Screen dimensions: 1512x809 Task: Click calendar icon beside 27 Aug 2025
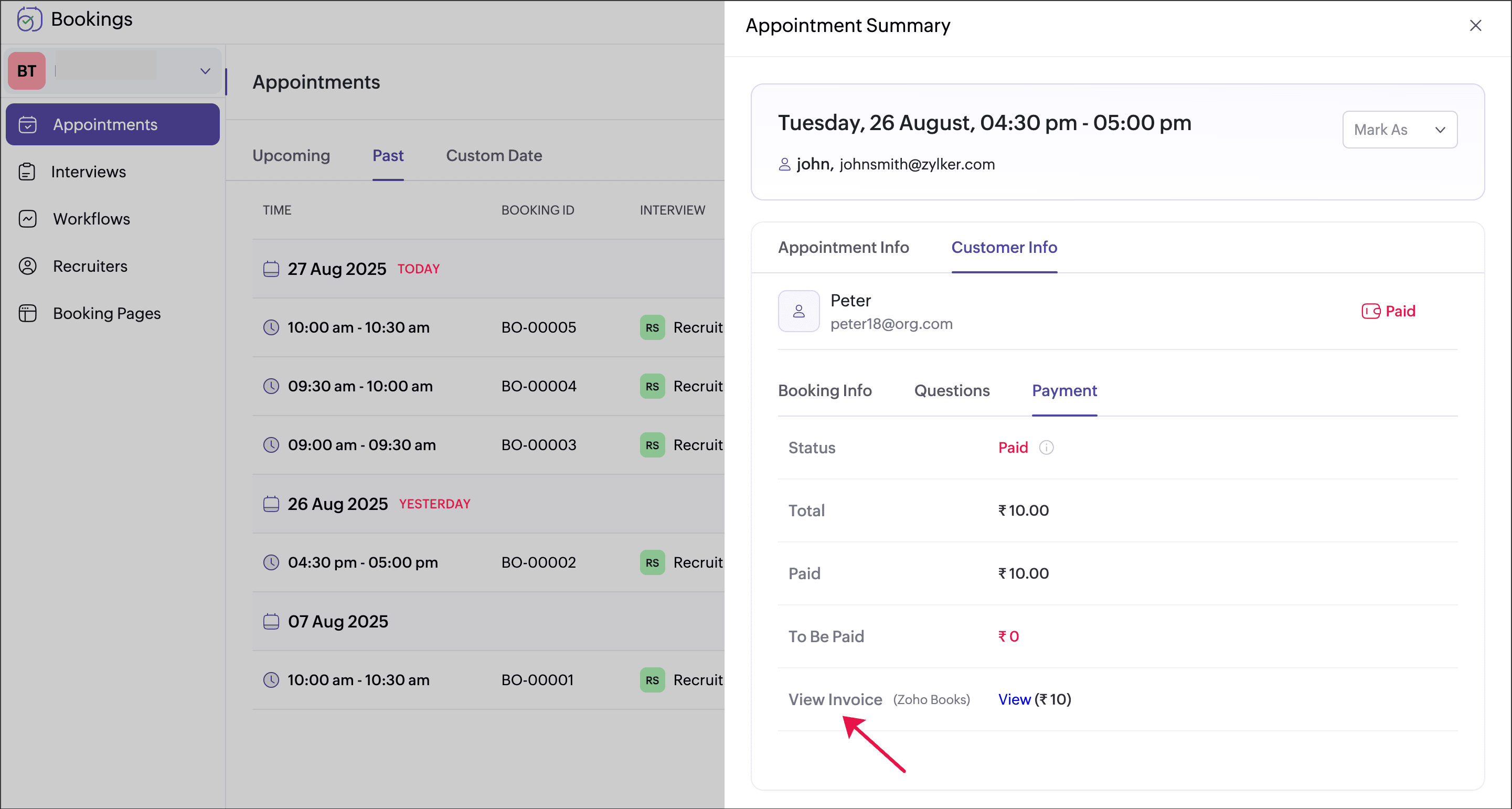point(271,269)
